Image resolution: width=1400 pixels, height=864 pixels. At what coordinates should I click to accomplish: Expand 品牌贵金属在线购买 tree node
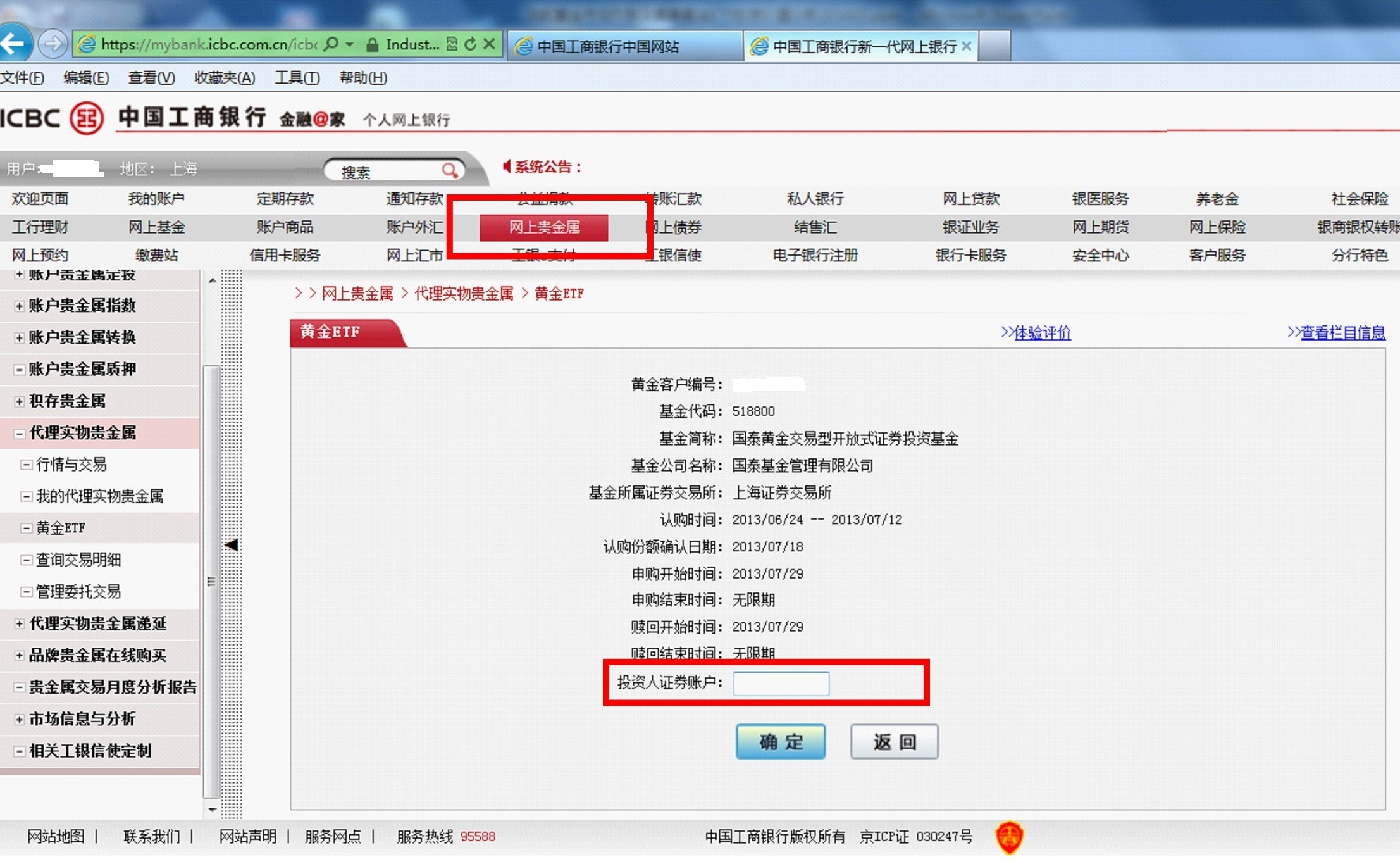[x=19, y=656]
